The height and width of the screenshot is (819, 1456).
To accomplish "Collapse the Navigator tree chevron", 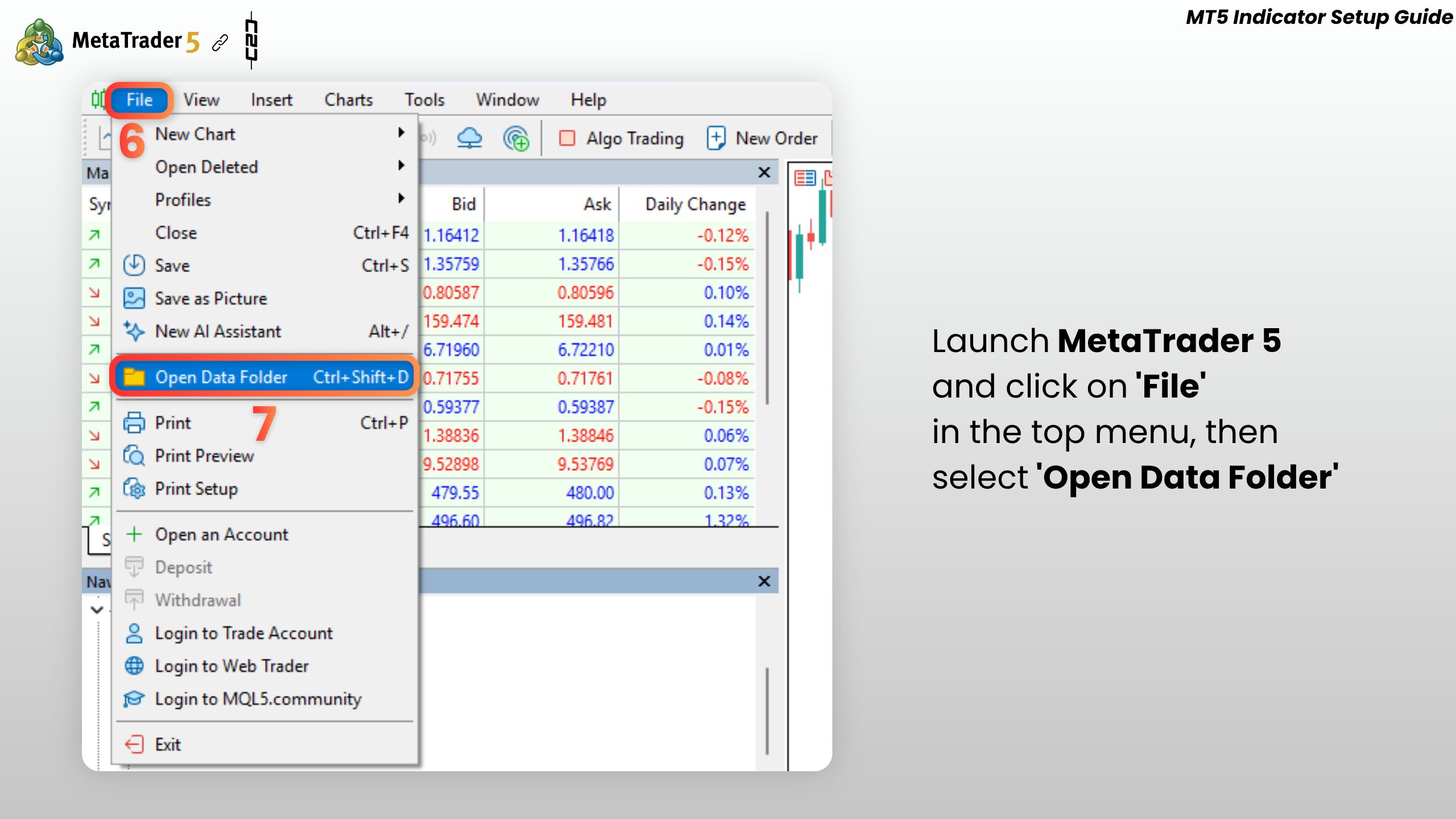I will pyautogui.click(x=97, y=610).
